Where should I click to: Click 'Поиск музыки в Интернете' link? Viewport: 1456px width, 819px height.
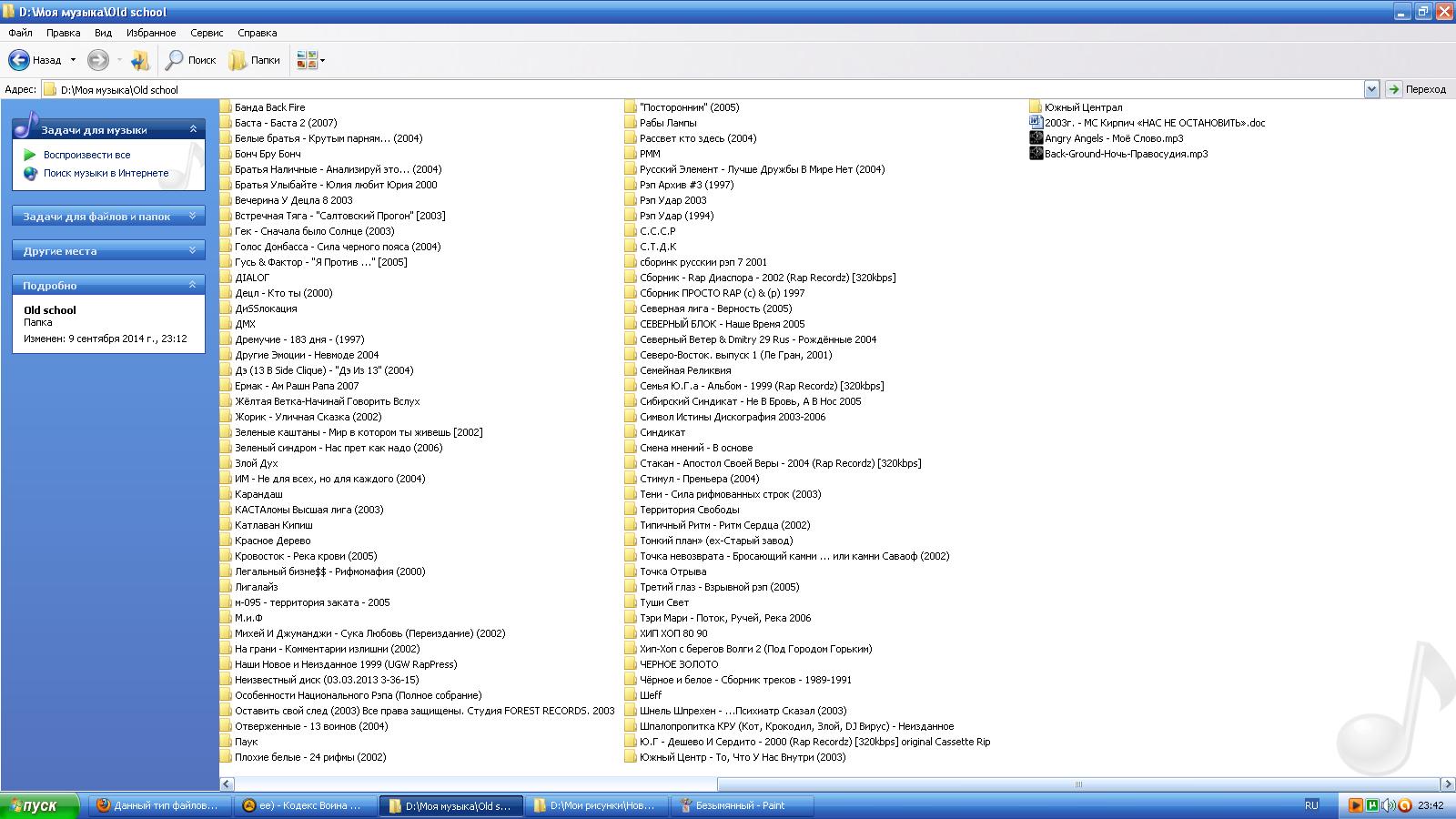click(106, 173)
